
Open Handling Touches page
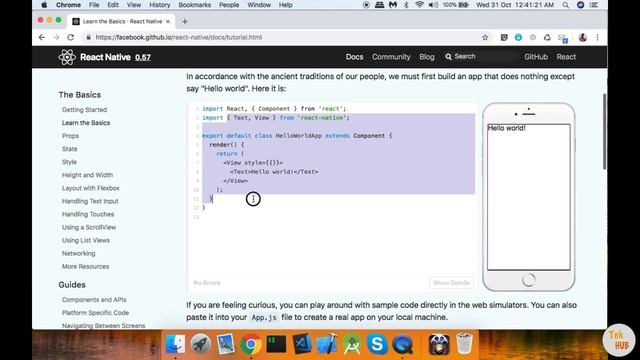pos(88,214)
